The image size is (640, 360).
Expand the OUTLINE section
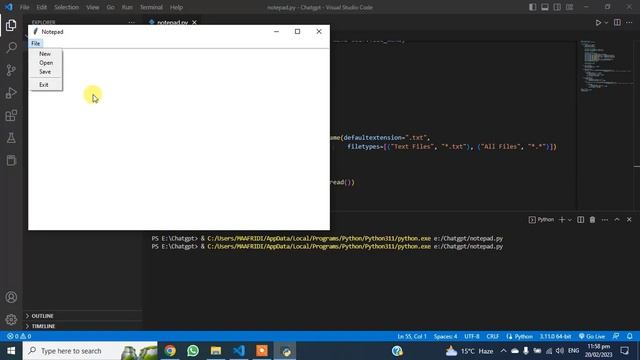pyautogui.click(x=83, y=316)
